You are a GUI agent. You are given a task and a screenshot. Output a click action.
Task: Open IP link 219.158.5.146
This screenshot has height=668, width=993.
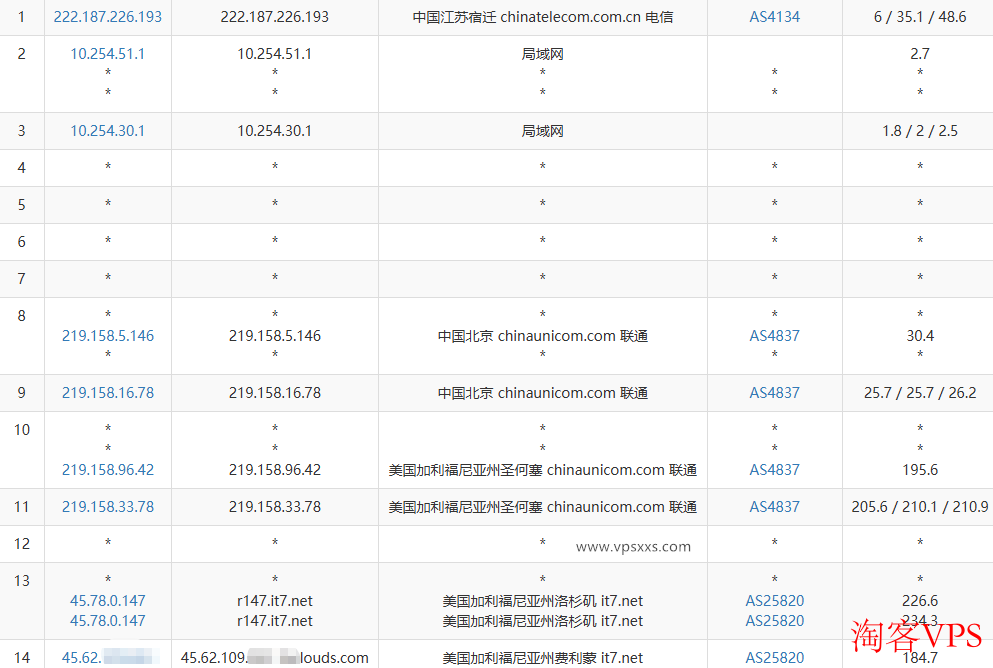[x=108, y=336]
